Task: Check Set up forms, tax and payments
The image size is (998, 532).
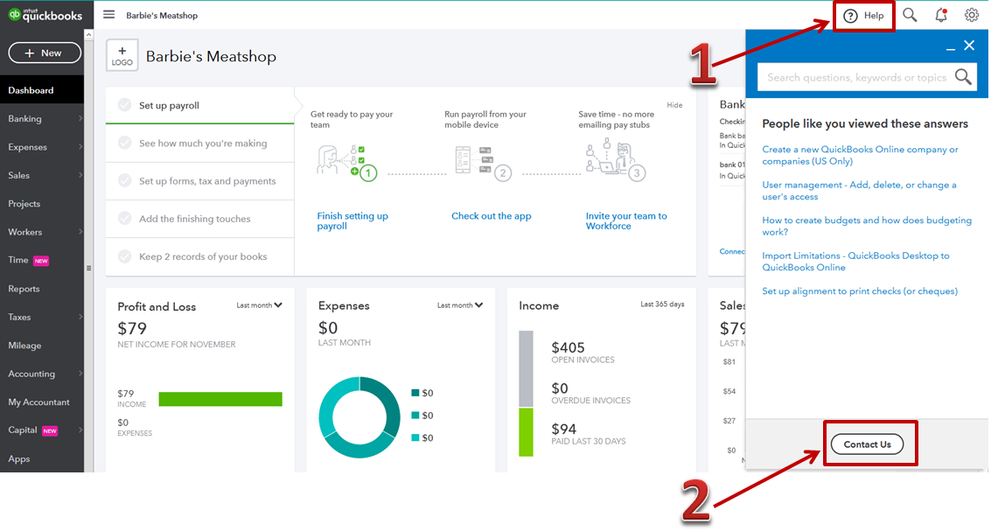Action: 125,181
